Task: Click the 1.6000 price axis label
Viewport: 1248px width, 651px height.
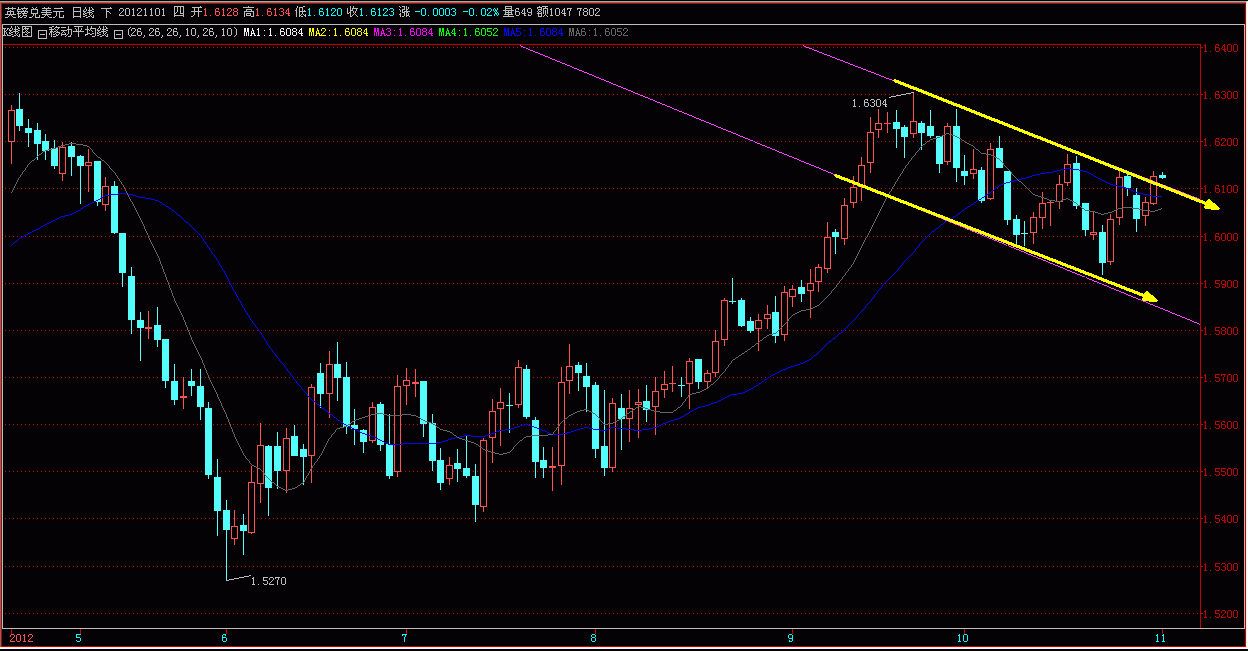Action: click(1223, 237)
